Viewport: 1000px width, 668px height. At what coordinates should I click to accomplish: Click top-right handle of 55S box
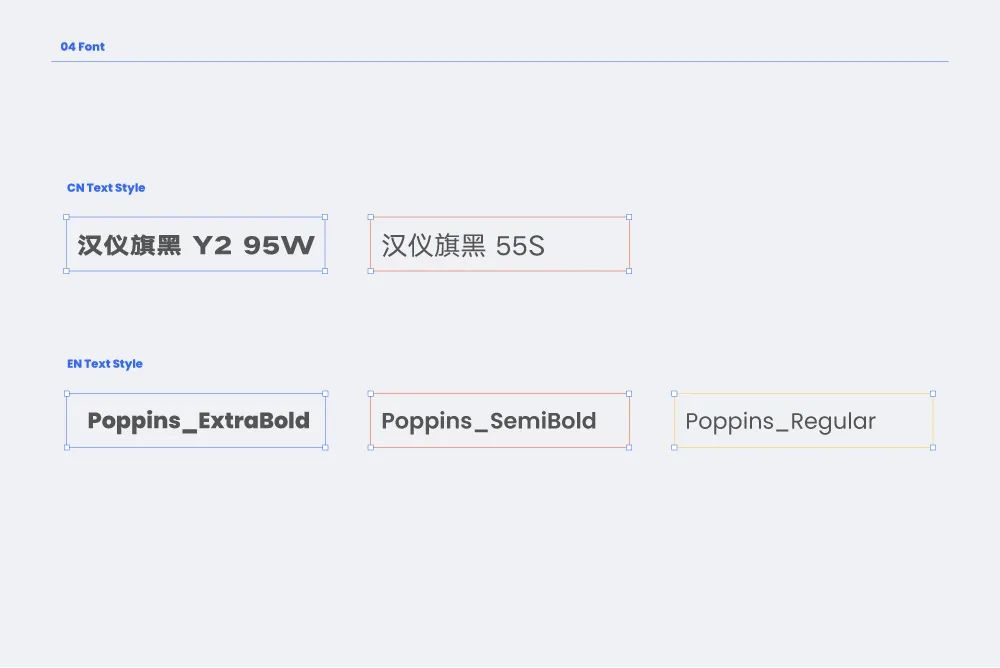point(629,217)
